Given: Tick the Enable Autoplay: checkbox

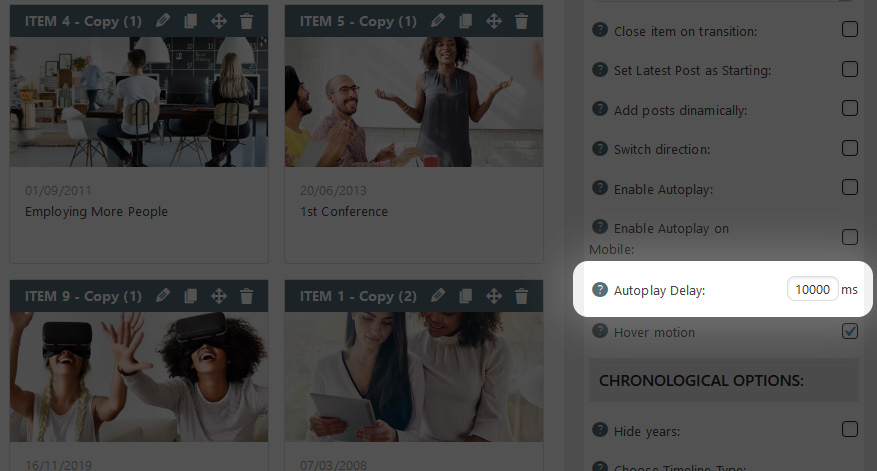Looking at the screenshot, I should 850,187.
